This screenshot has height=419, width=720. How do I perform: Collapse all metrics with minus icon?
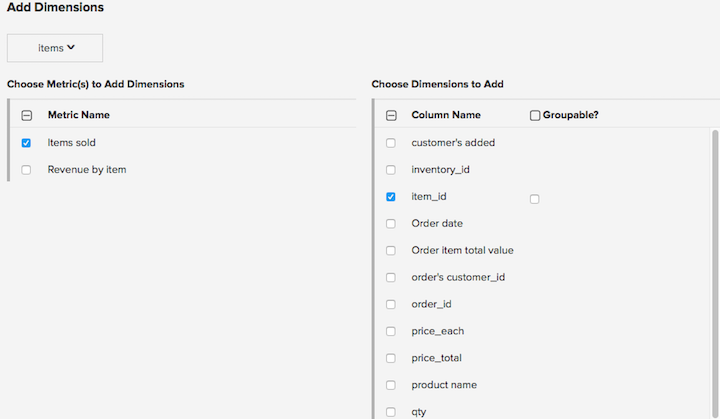click(26, 116)
